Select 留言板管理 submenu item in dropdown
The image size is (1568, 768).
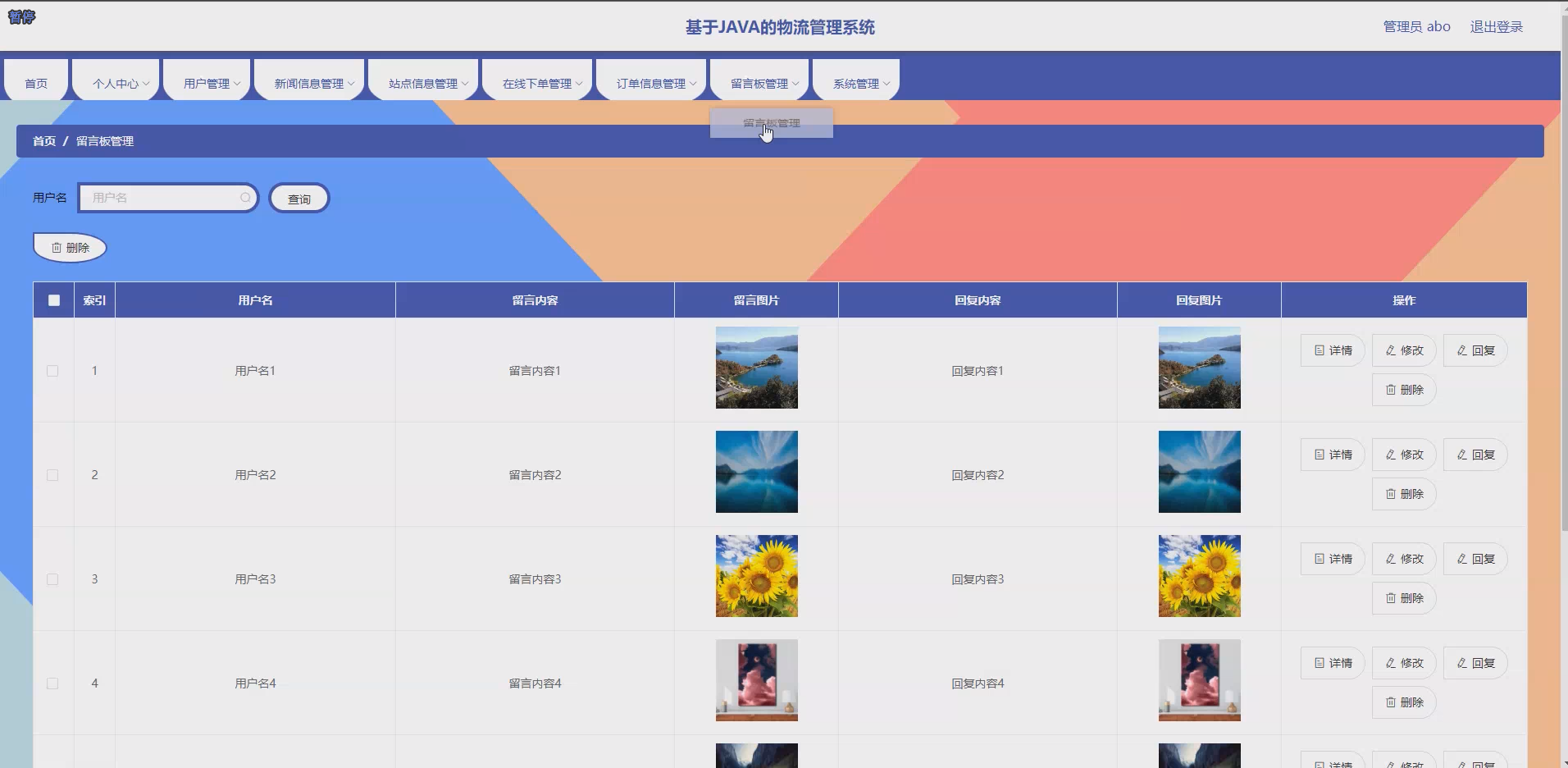click(772, 123)
